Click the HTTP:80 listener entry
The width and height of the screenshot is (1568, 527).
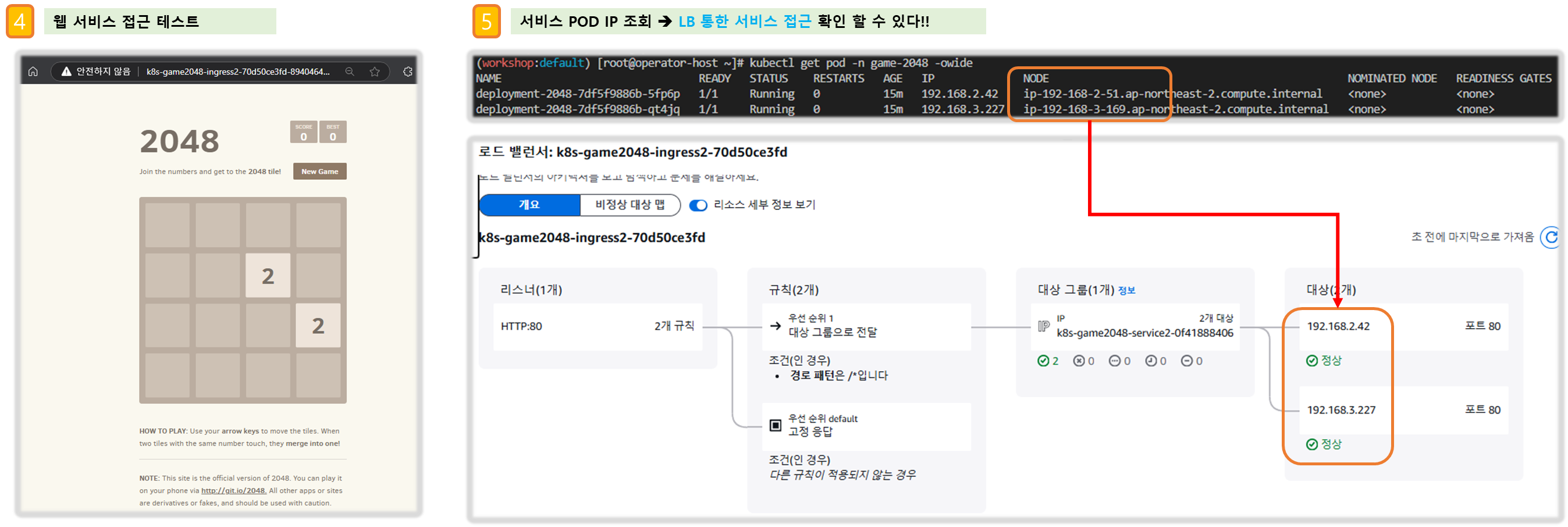(x=521, y=326)
